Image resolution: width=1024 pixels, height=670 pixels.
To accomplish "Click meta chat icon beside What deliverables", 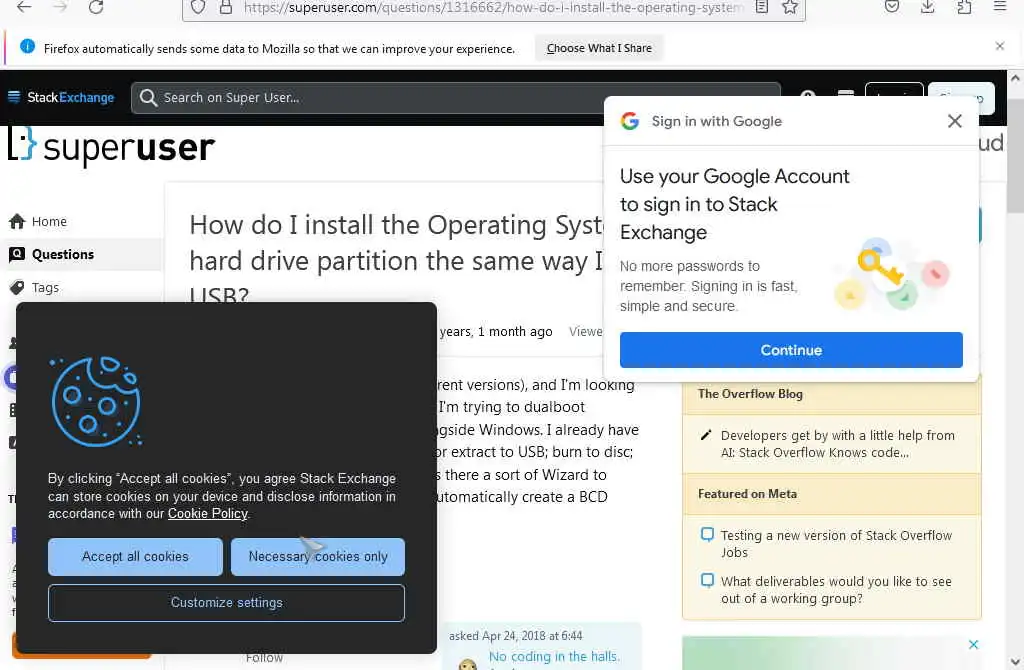I will 707,581.
